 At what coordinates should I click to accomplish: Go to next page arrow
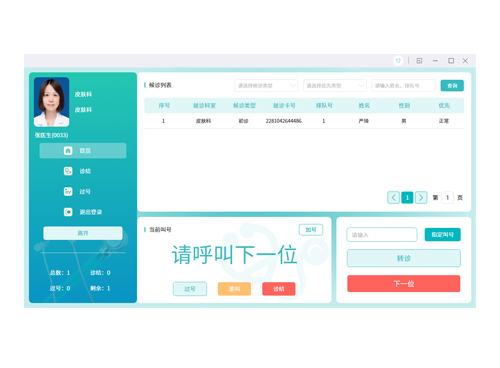point(421,198)
